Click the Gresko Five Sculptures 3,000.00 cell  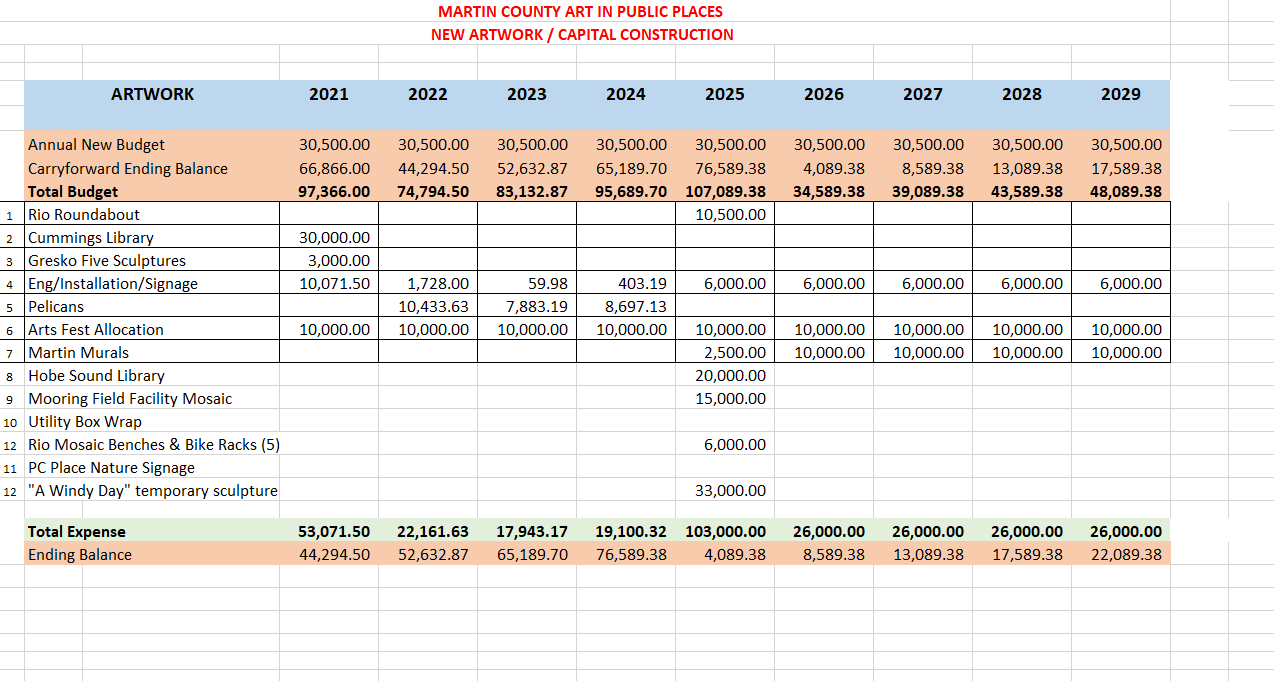coord(338,261)
